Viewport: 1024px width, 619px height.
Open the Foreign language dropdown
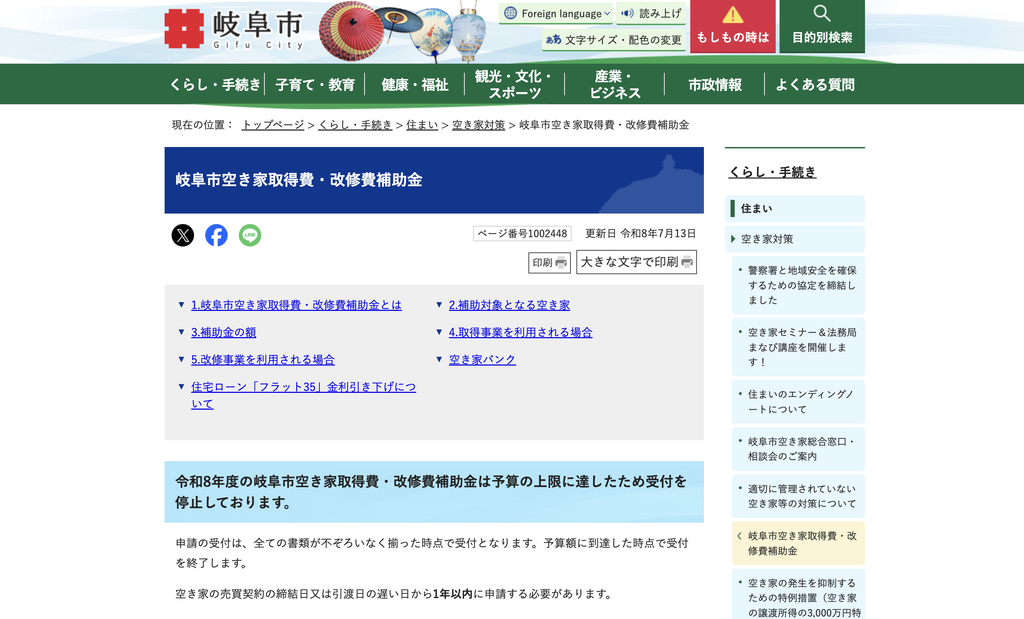(x=556, y=13)
